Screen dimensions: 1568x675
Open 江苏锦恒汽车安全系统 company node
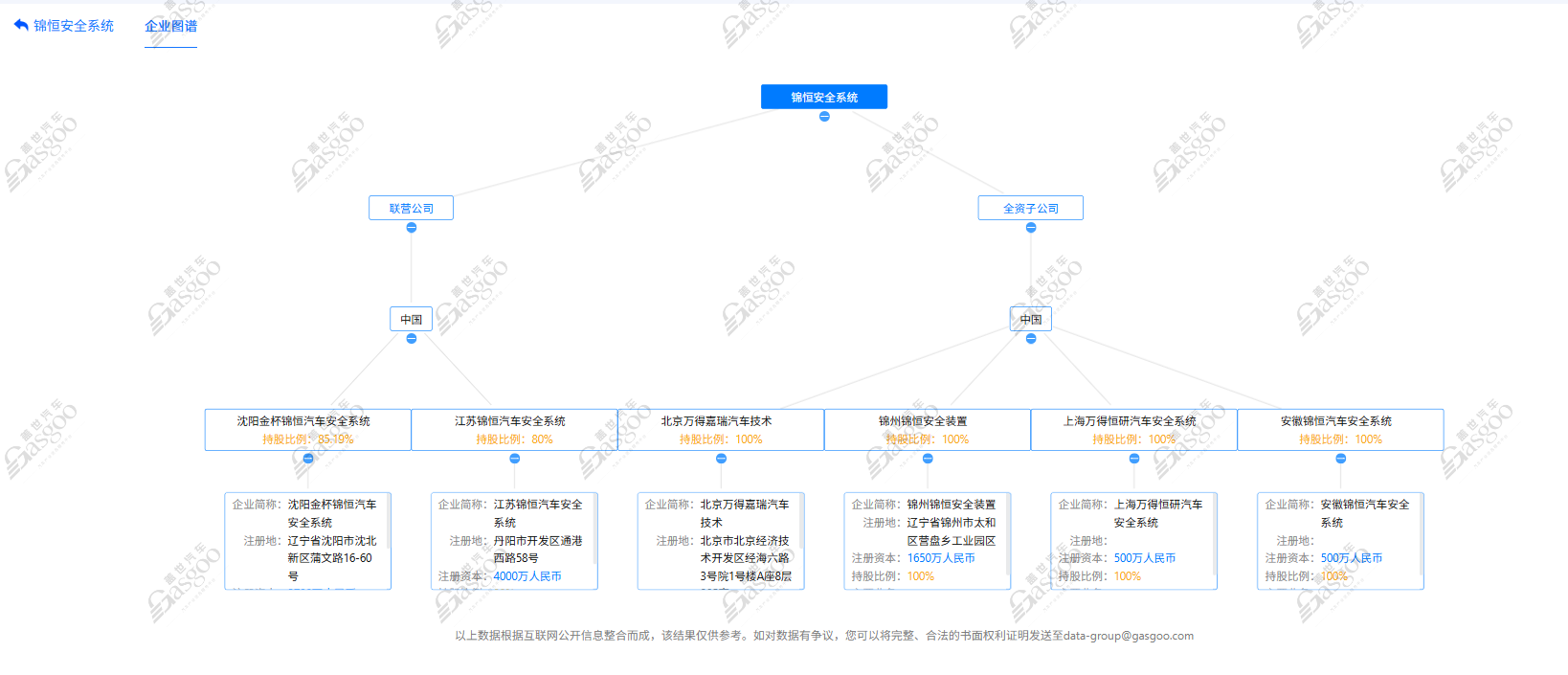click(x=514, y=430)
